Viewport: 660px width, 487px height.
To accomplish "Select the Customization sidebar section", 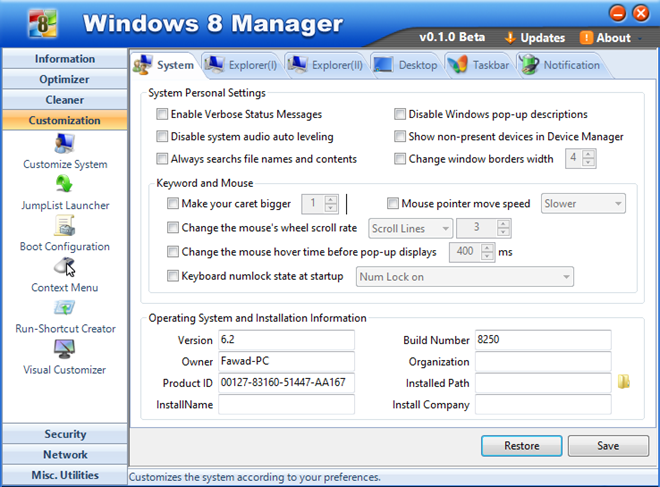I will coord(65,120).
